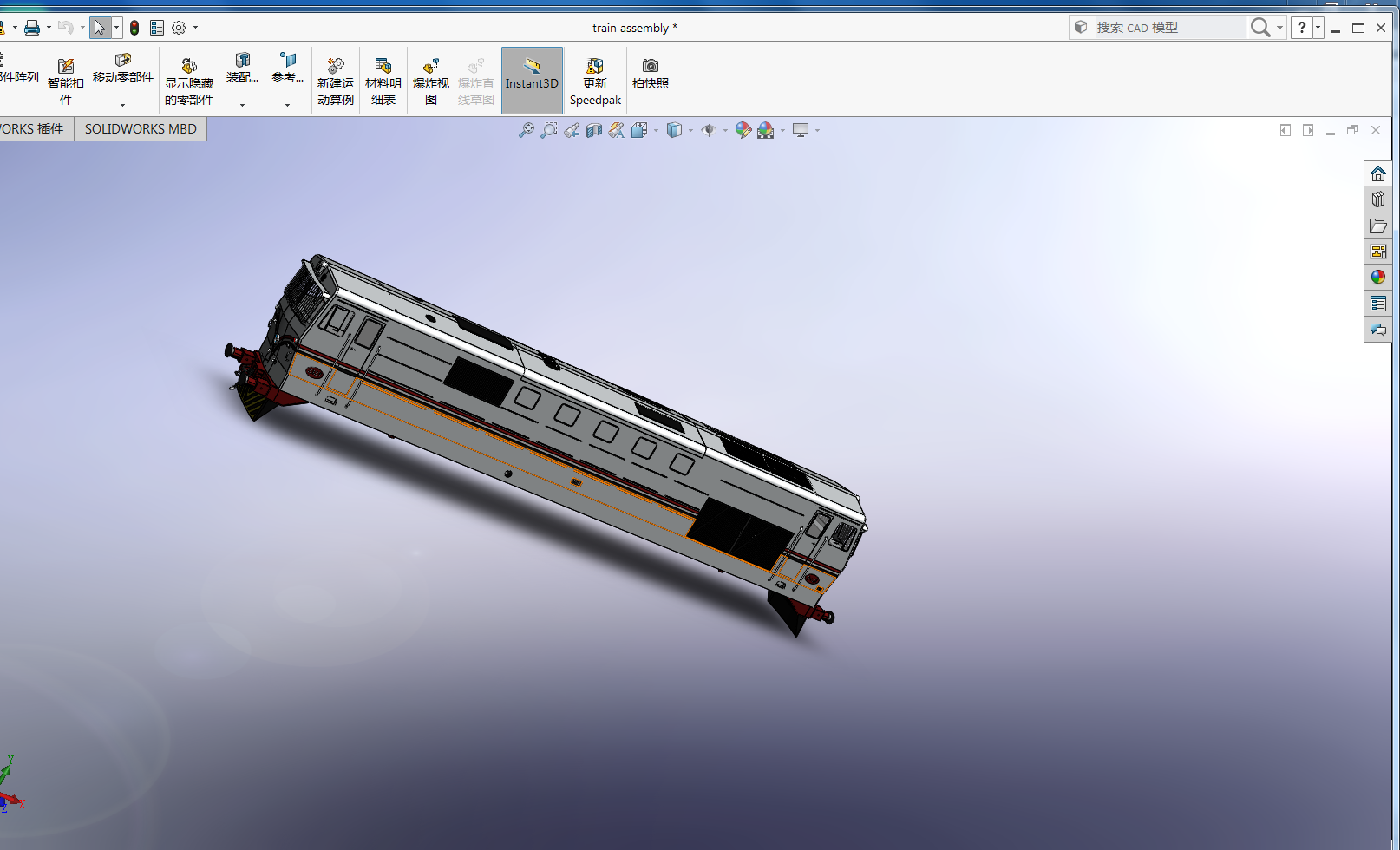The height and width of the screenshot is (850, 1400).
Task: Toggle the rebuild traffic light icon
Action: coord(134,28)
